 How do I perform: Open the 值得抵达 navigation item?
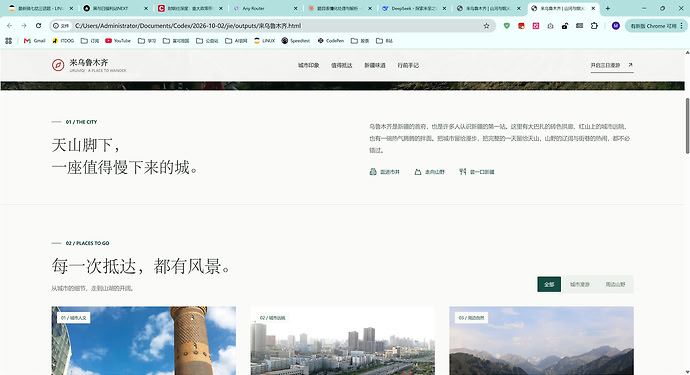341,65
